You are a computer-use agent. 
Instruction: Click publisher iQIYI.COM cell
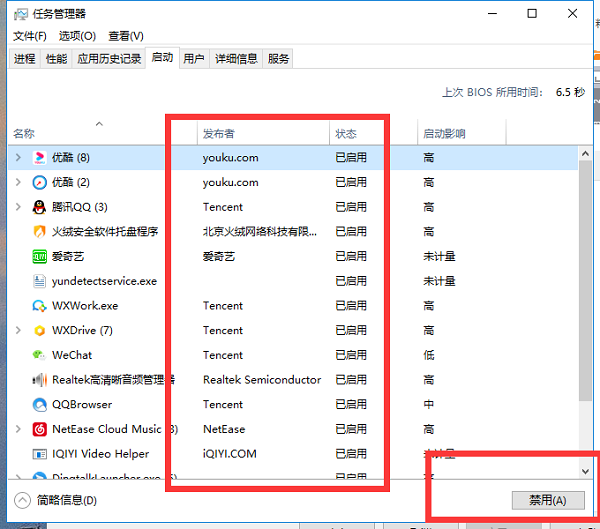230,454
